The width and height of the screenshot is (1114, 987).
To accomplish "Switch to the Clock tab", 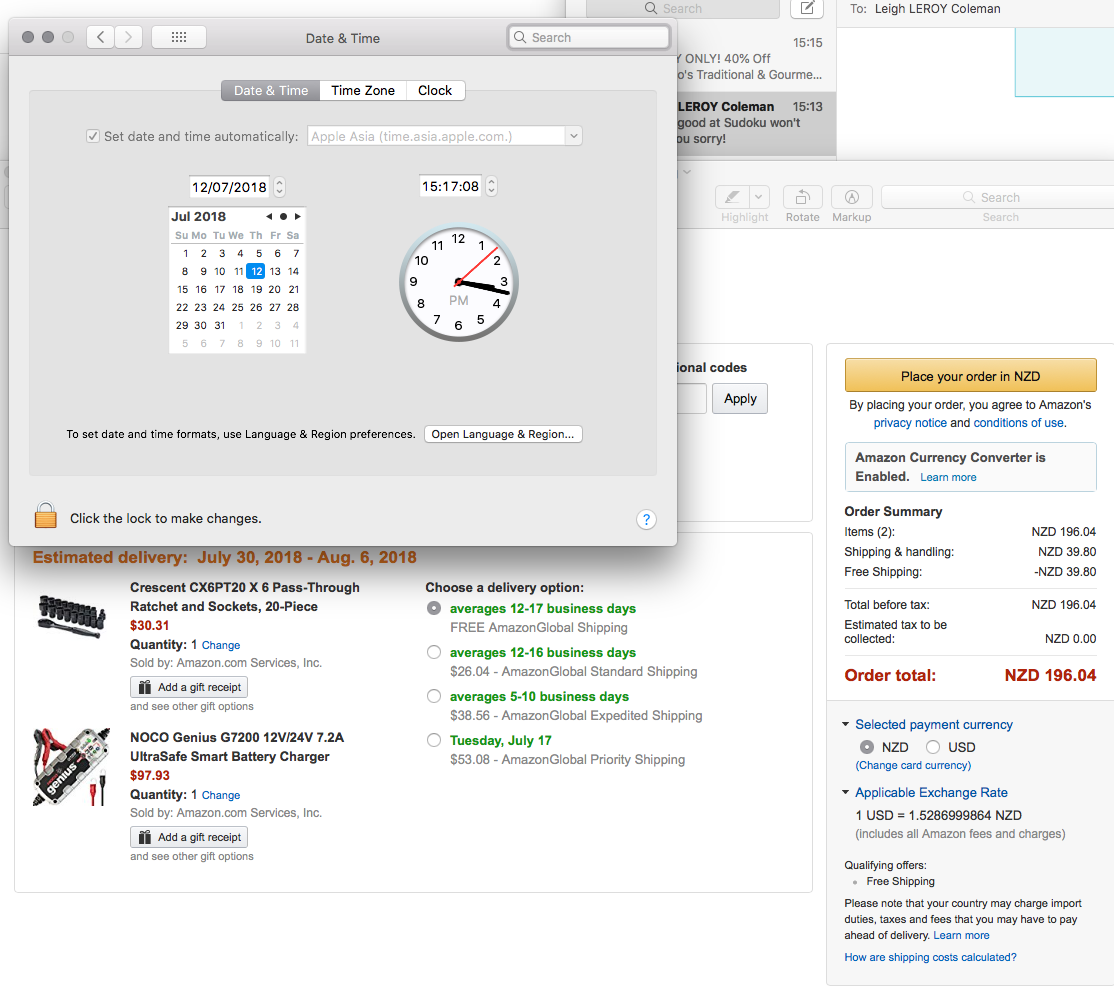I will [x=435, y=90].
